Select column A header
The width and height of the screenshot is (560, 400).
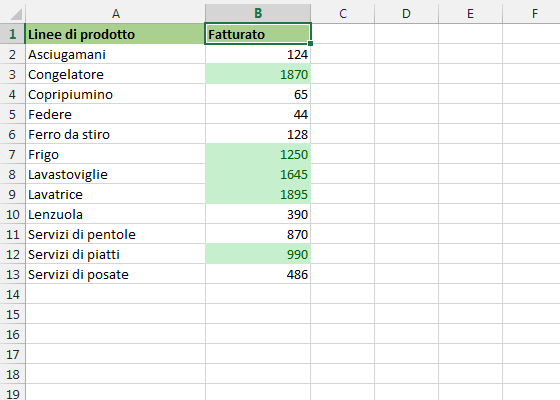coord(115,14)
